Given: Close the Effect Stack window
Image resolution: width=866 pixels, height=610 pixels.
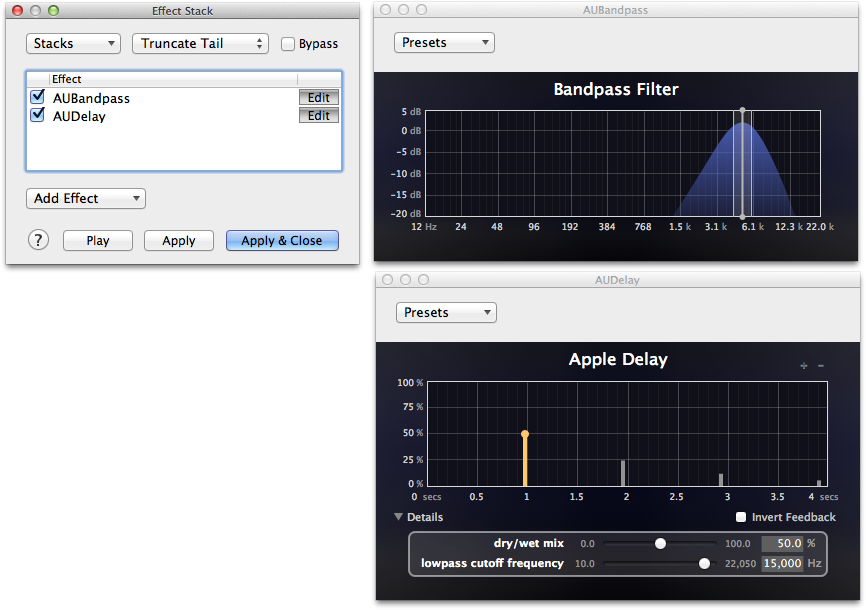Looking at the screenshot, I should 18,10.
